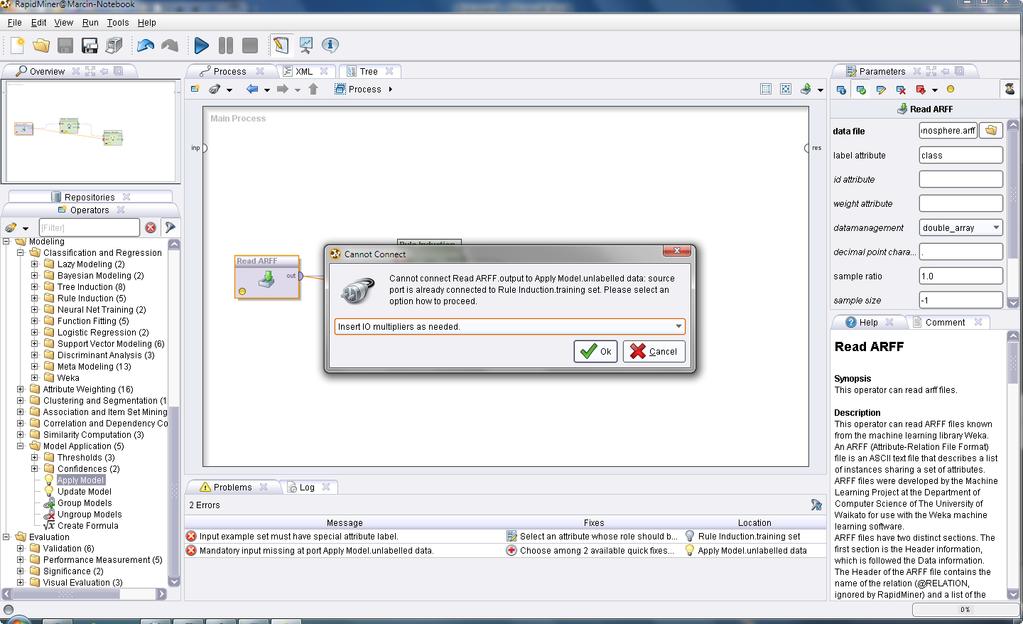The height and width of the screenshot is (624, 1023).
Task: Click the arrow icon next to operator filter
Action: [x=170, y=227]
